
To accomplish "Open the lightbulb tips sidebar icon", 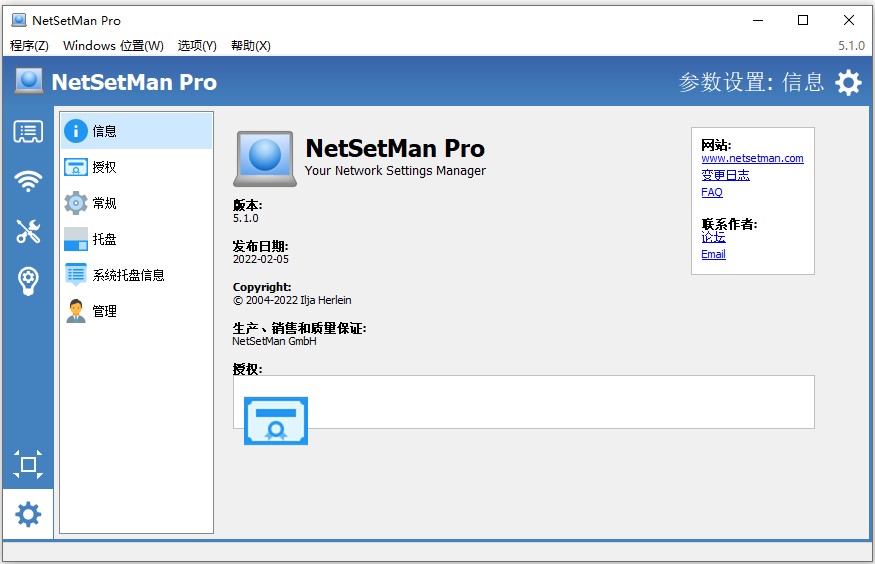I will pyautogui.click(x=28, y=281).
